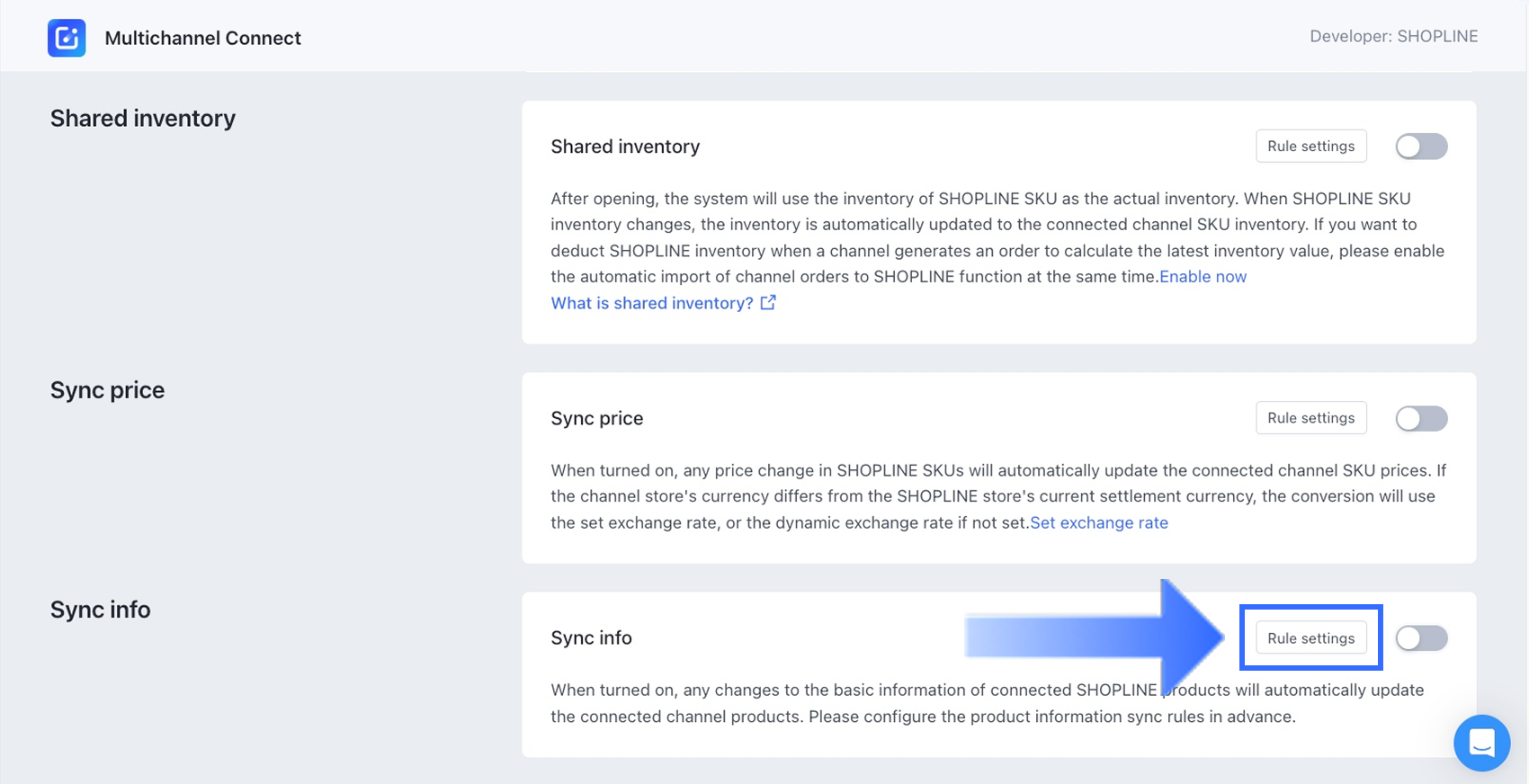Image resolution: width=1529 pixels, height=784 pixels.
Task: Click the Shared inventory card title
Action: (625, 147)
